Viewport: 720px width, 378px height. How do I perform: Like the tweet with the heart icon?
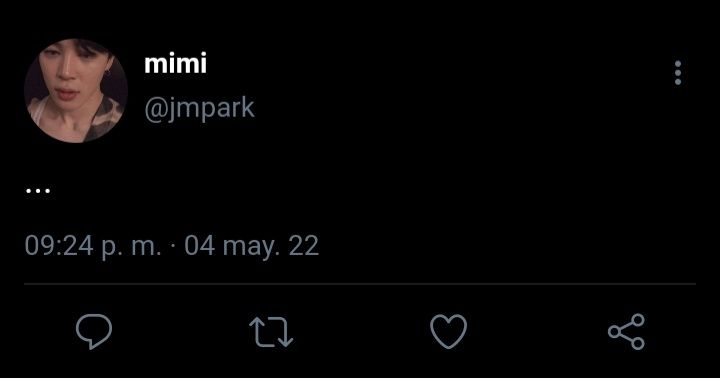tap(449, 331)
